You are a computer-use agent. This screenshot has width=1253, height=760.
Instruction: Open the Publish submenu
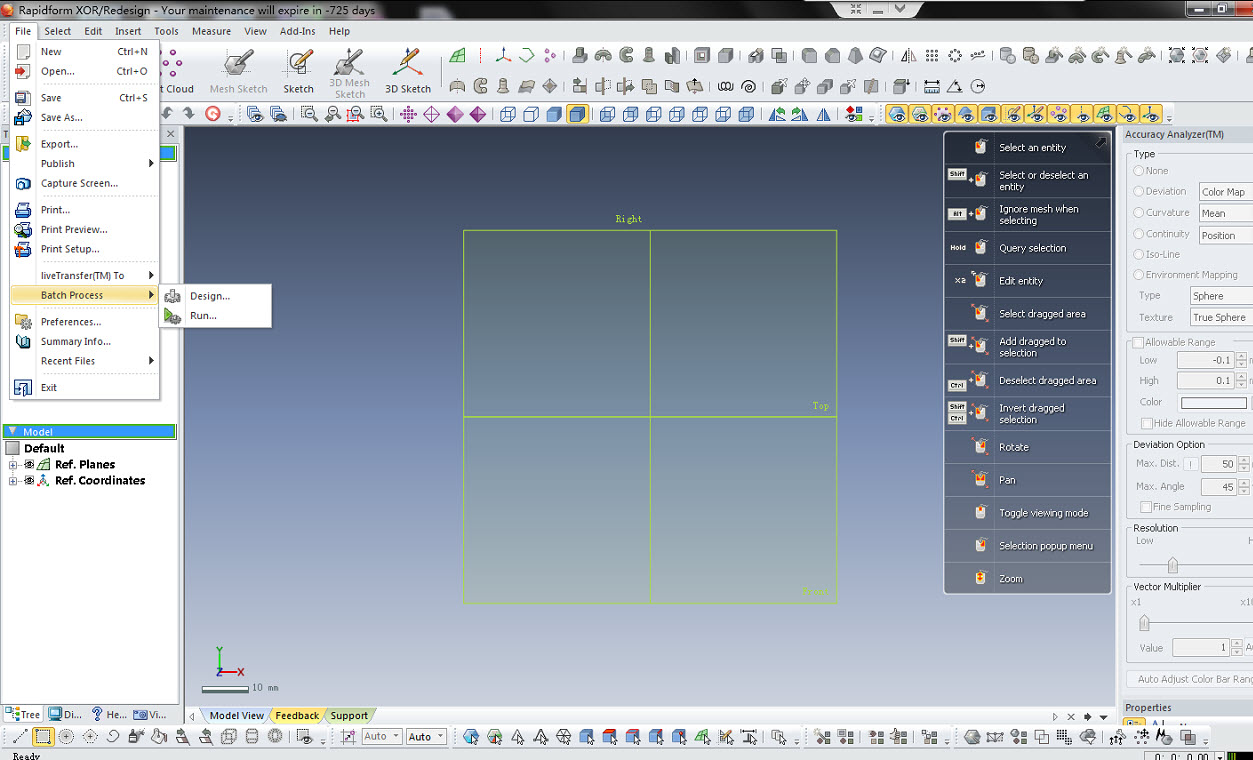[84, 164]
